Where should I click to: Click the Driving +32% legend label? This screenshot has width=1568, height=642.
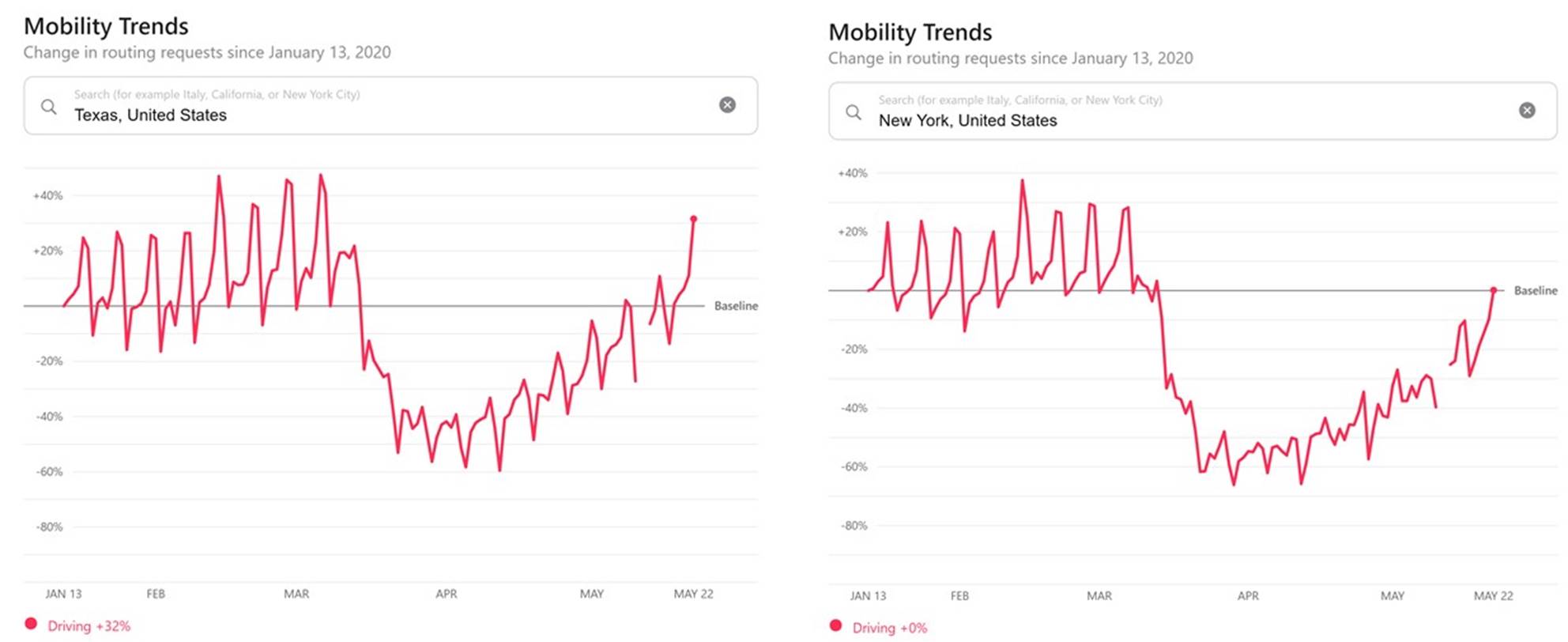[89, 626]
